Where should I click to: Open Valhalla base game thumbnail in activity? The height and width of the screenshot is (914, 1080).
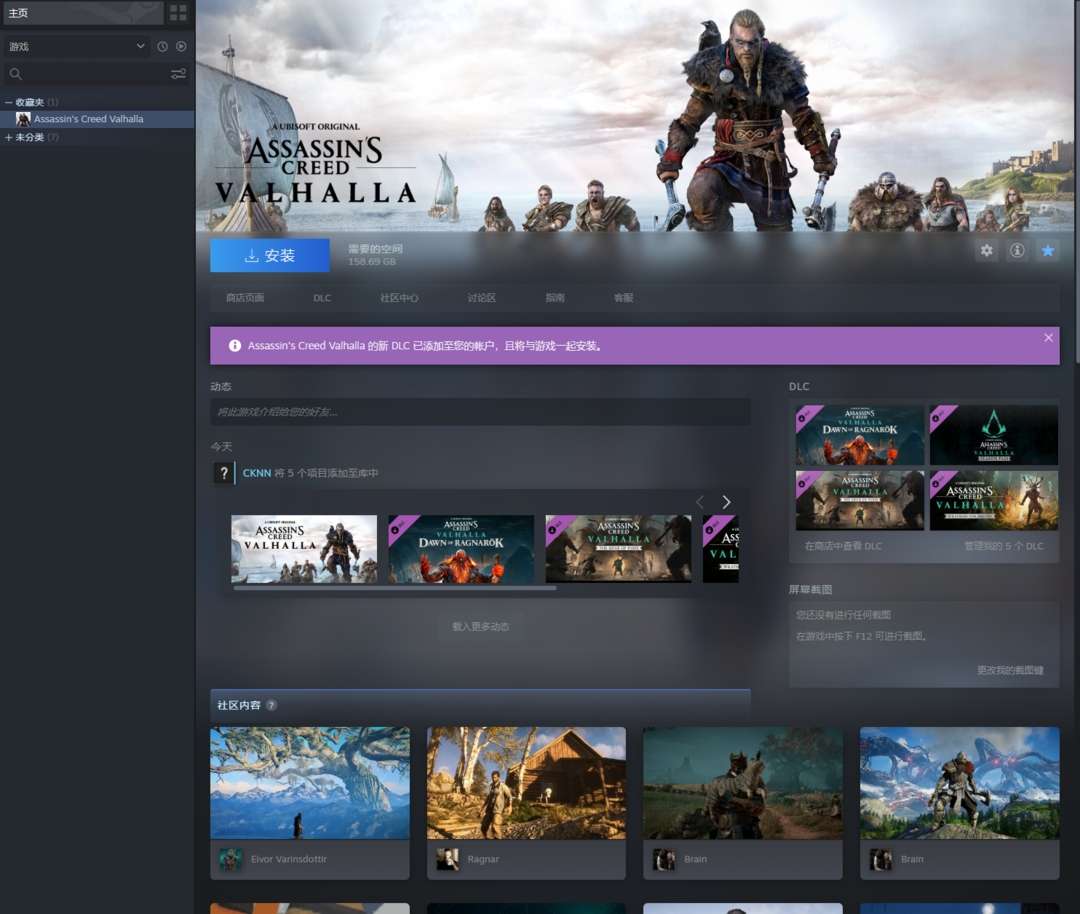point(304,549)
